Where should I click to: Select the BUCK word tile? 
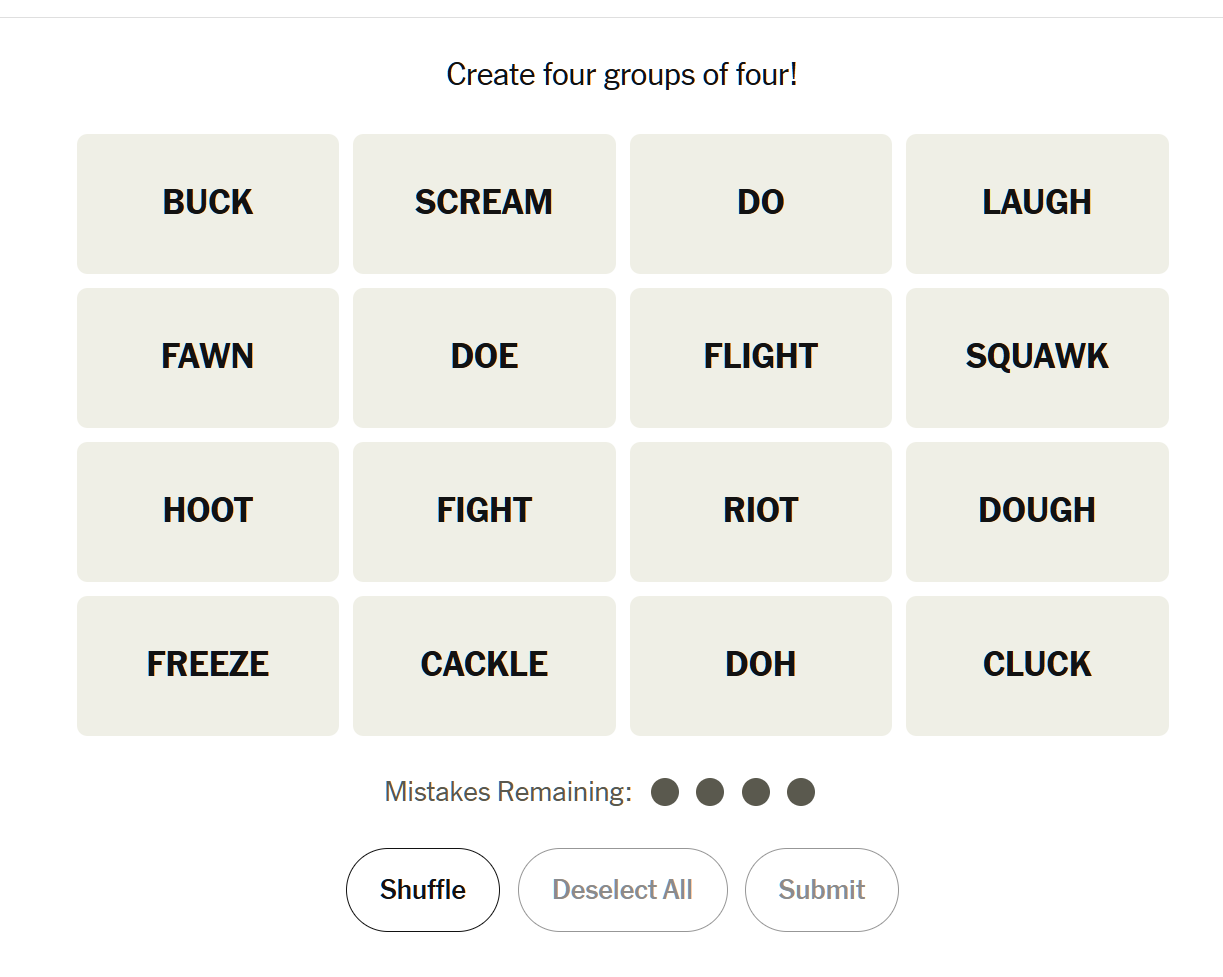click(208, 203)
